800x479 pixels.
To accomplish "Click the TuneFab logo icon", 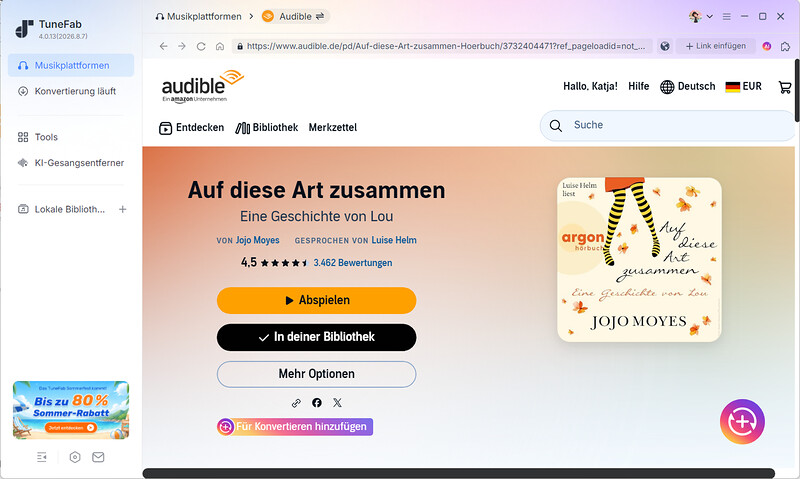I will tap(24, 29).
